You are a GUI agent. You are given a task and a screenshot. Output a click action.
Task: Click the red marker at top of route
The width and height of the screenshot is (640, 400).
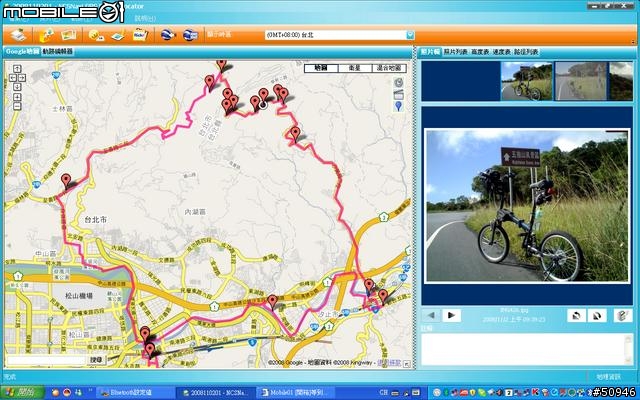(221, 65)
